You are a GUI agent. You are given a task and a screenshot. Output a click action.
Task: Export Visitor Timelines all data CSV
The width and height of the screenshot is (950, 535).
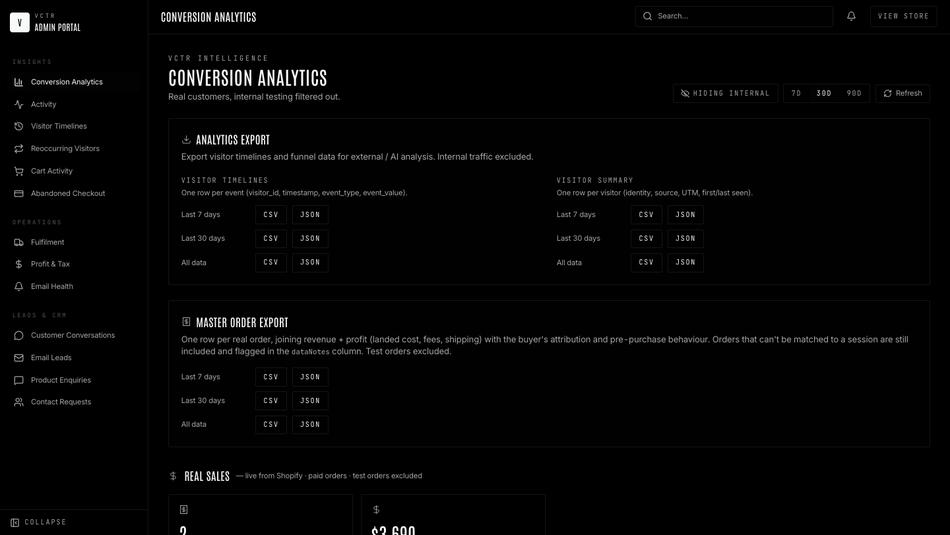(x=271, y=262)
